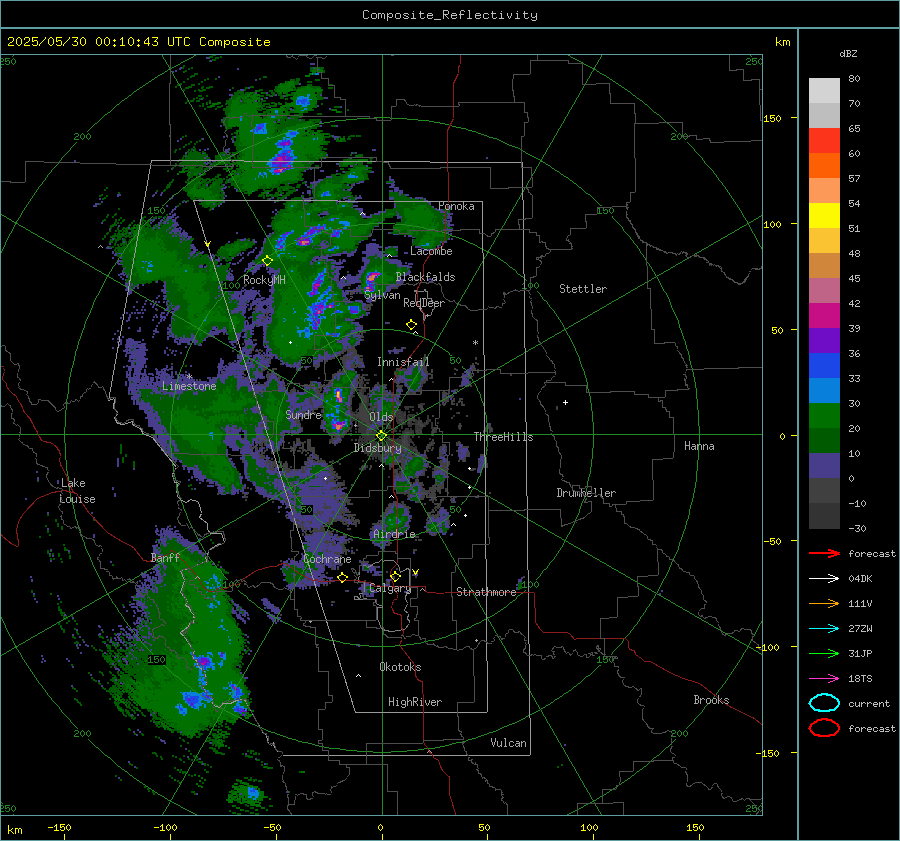Click the 0 tick label on bottom axis
This screenshot has width=900, height=841.
pyautogui.click(x=381, y=828)
